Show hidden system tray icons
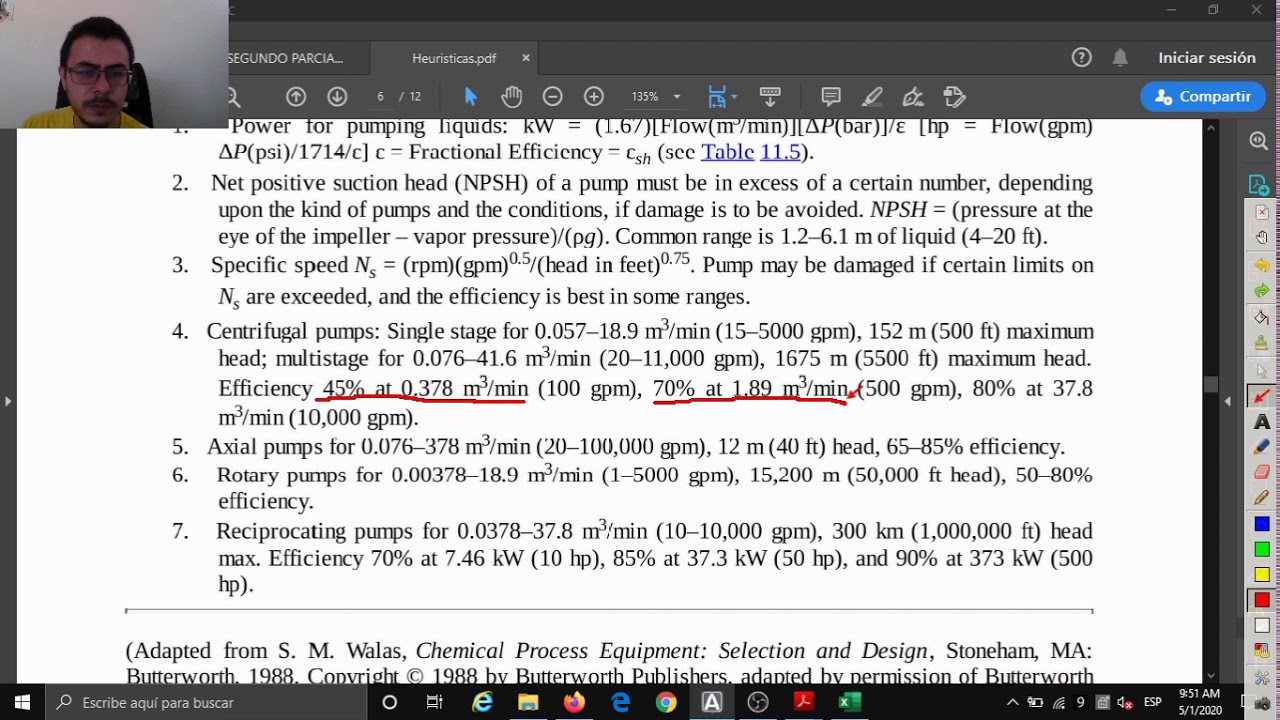 (x=1012, y=703)
